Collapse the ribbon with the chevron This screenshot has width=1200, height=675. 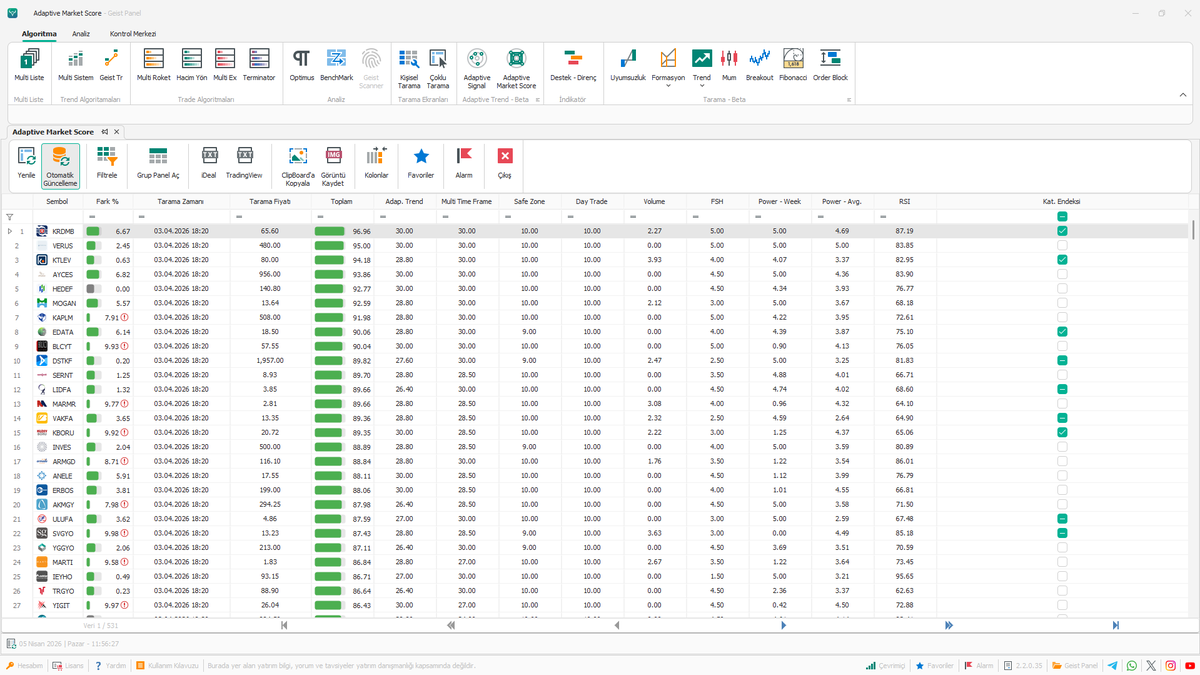(1183, 96)
